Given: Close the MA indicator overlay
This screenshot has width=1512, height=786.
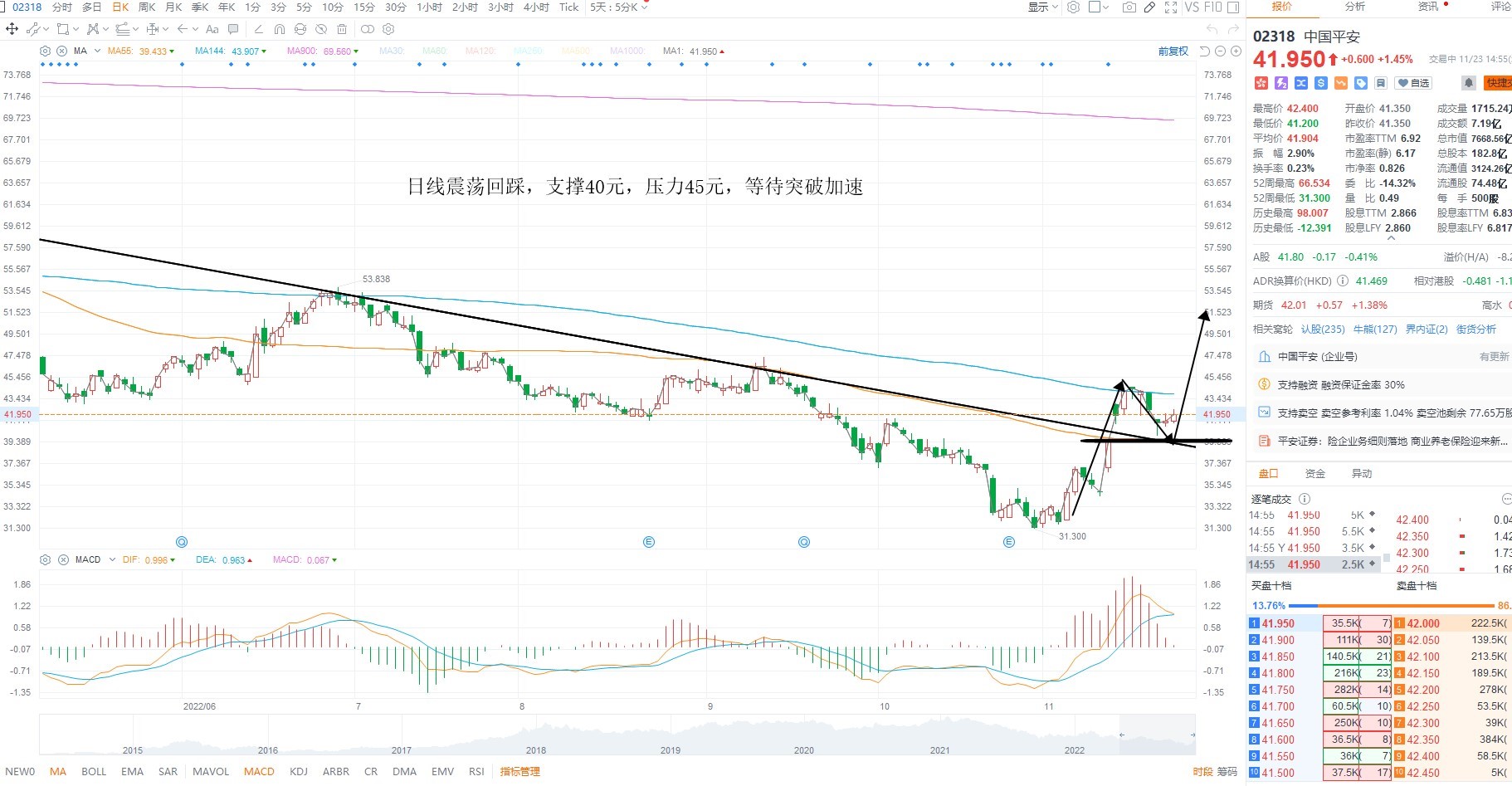Looking at the screenshot, I should coord(63,51).
